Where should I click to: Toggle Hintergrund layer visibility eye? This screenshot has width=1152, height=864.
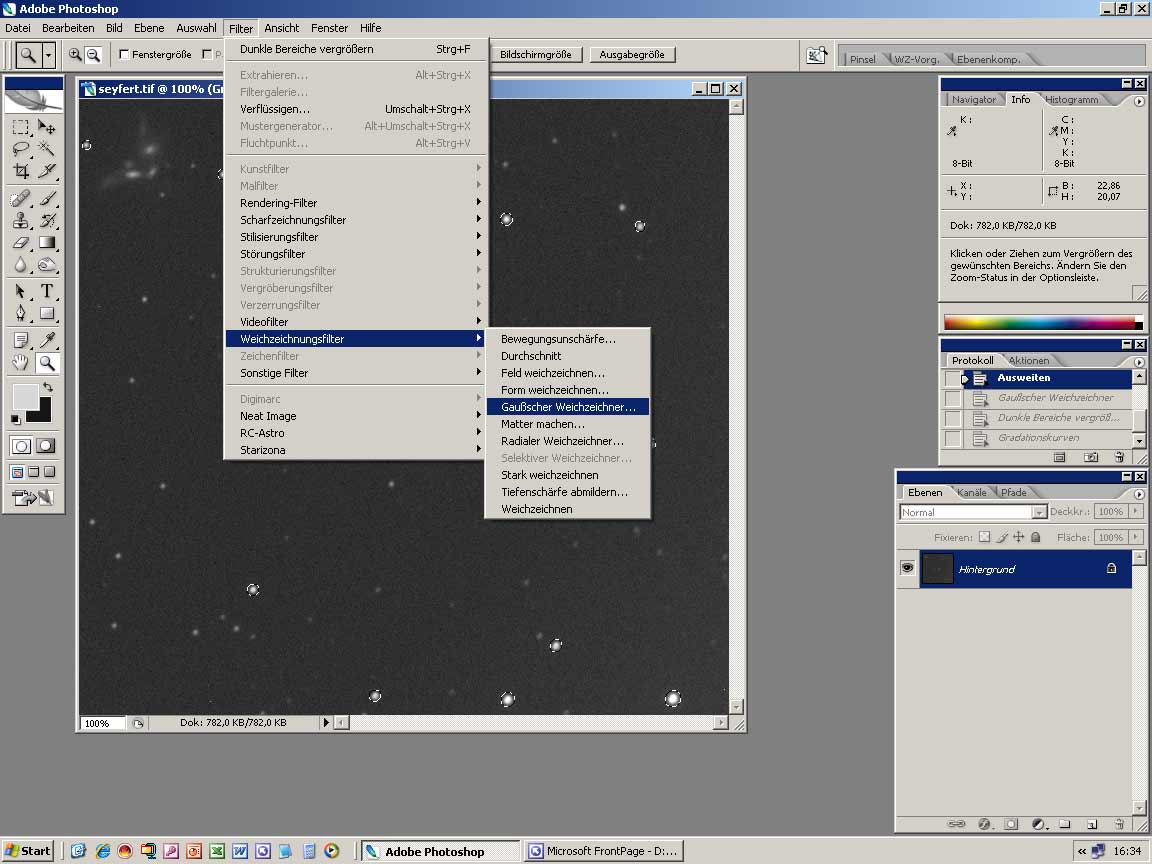[907, 568]
